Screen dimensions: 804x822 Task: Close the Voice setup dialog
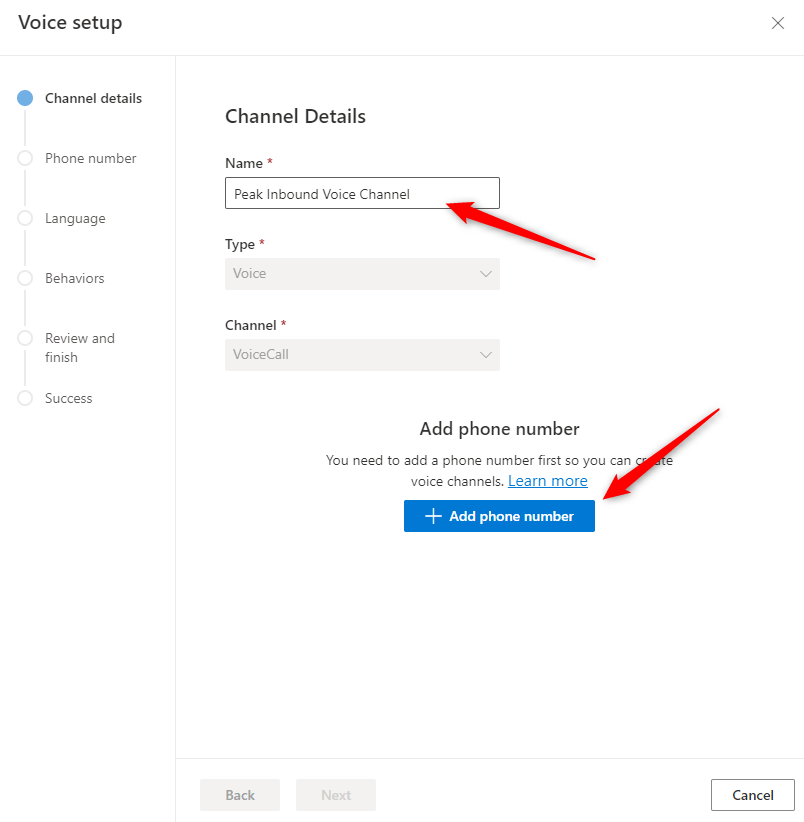[x=777, y=23]
